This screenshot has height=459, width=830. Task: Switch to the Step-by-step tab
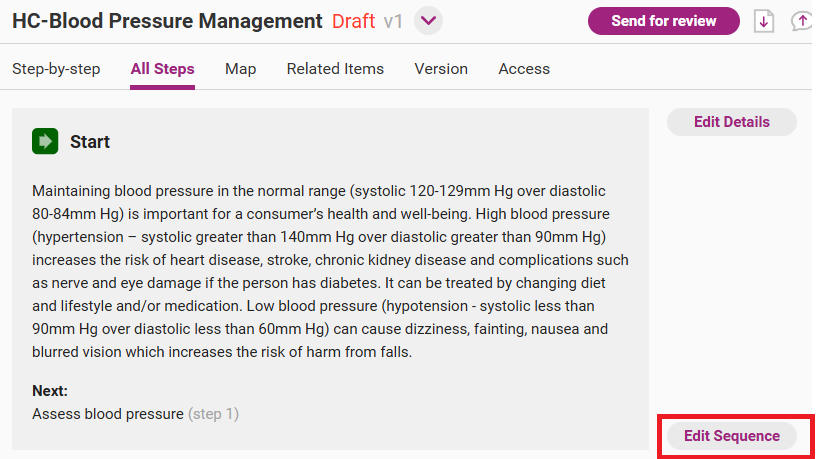pos(56,69)
